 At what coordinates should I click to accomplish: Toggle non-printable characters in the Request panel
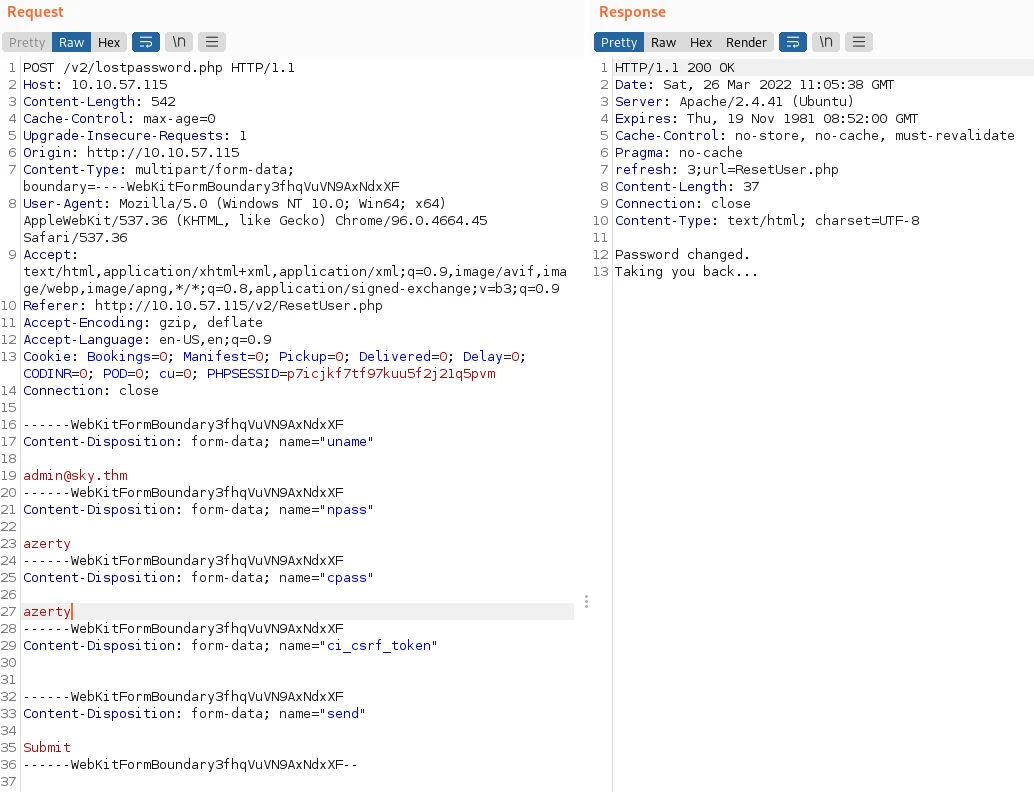179,42
